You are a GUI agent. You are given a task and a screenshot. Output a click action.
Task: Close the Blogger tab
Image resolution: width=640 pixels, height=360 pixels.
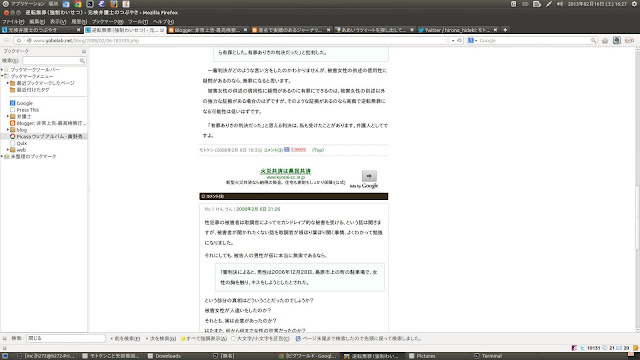point(245,30)
